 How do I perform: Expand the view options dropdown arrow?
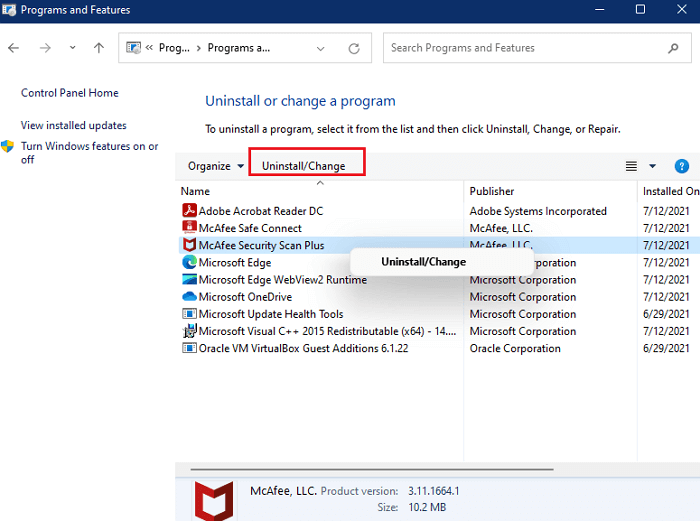pos(652,166)
